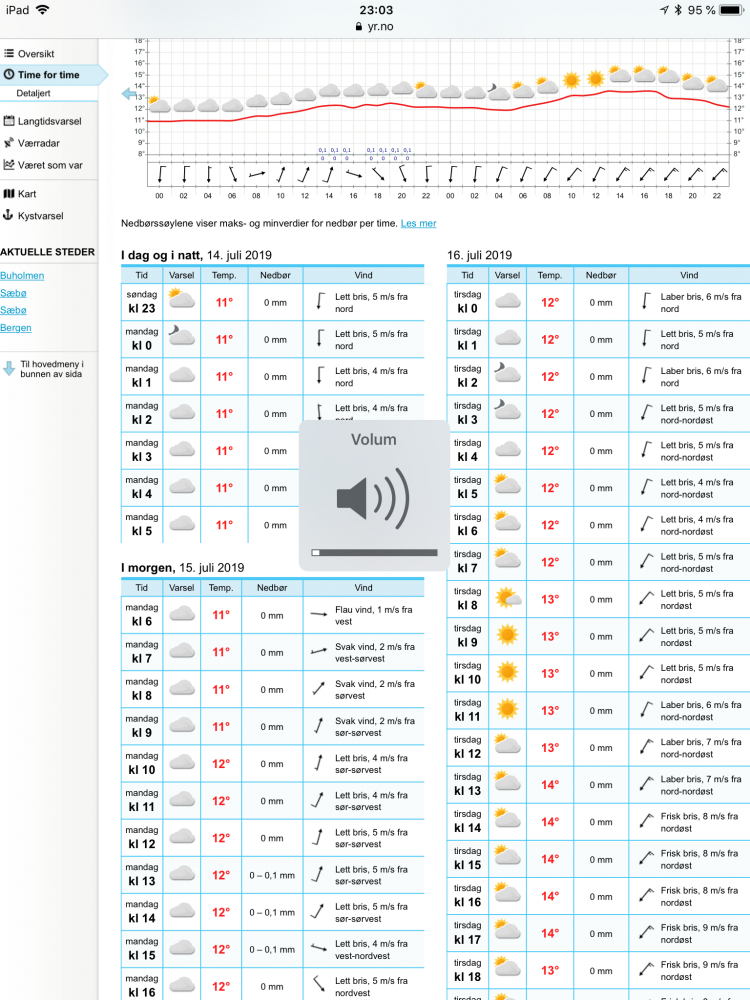Click the wind arrow for mandag kl 15
The image size is (750, 1000).
(x=319, y=948)
